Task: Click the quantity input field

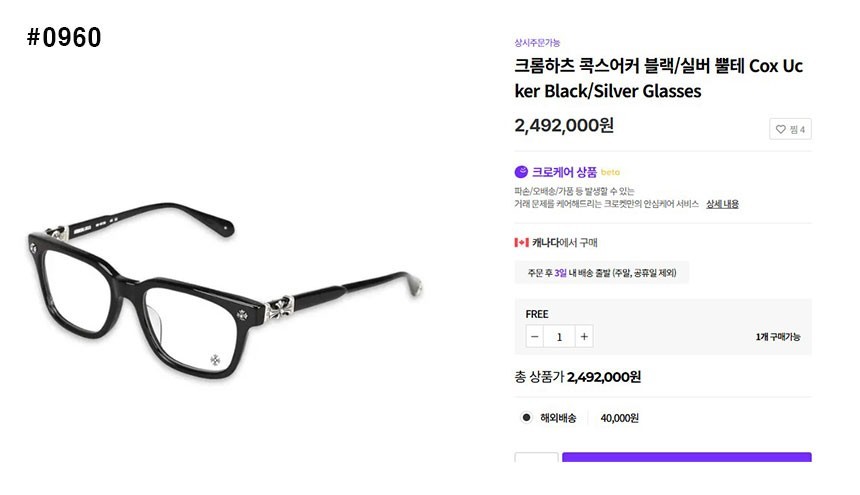Action: pyautogui.click(x=559, y=337)
